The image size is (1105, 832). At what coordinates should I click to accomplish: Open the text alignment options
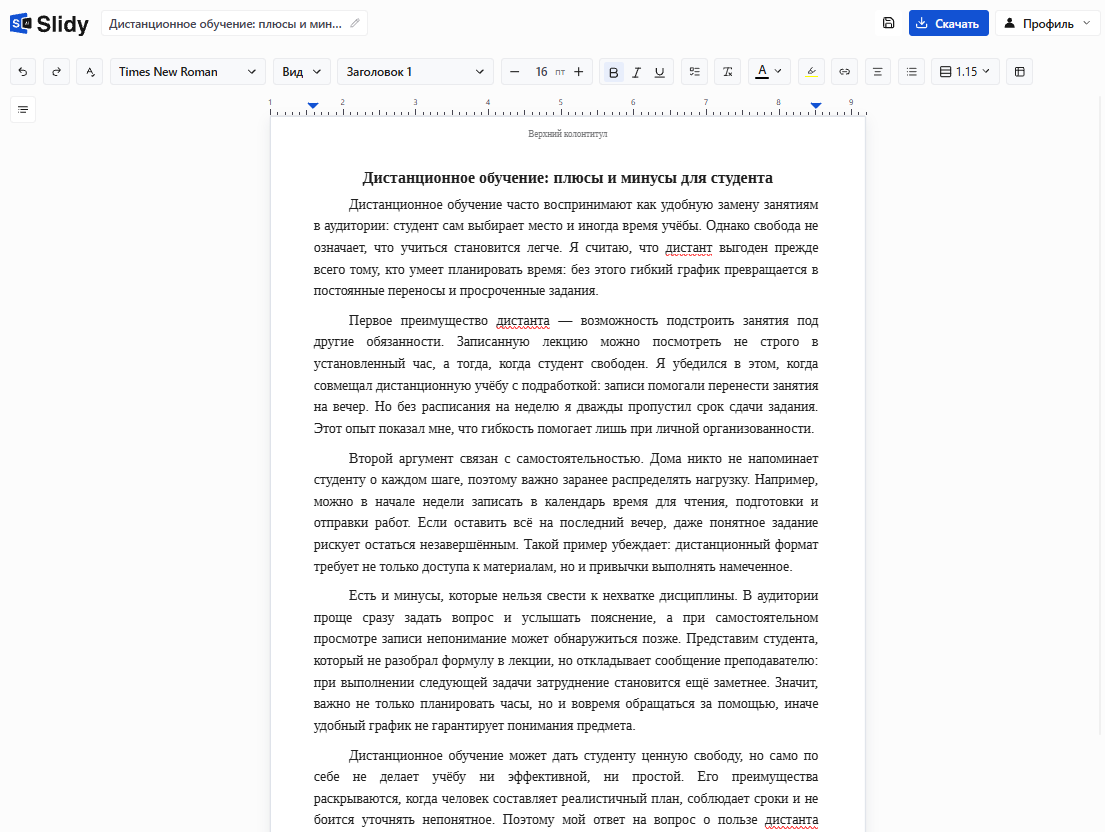click(877, 72)
